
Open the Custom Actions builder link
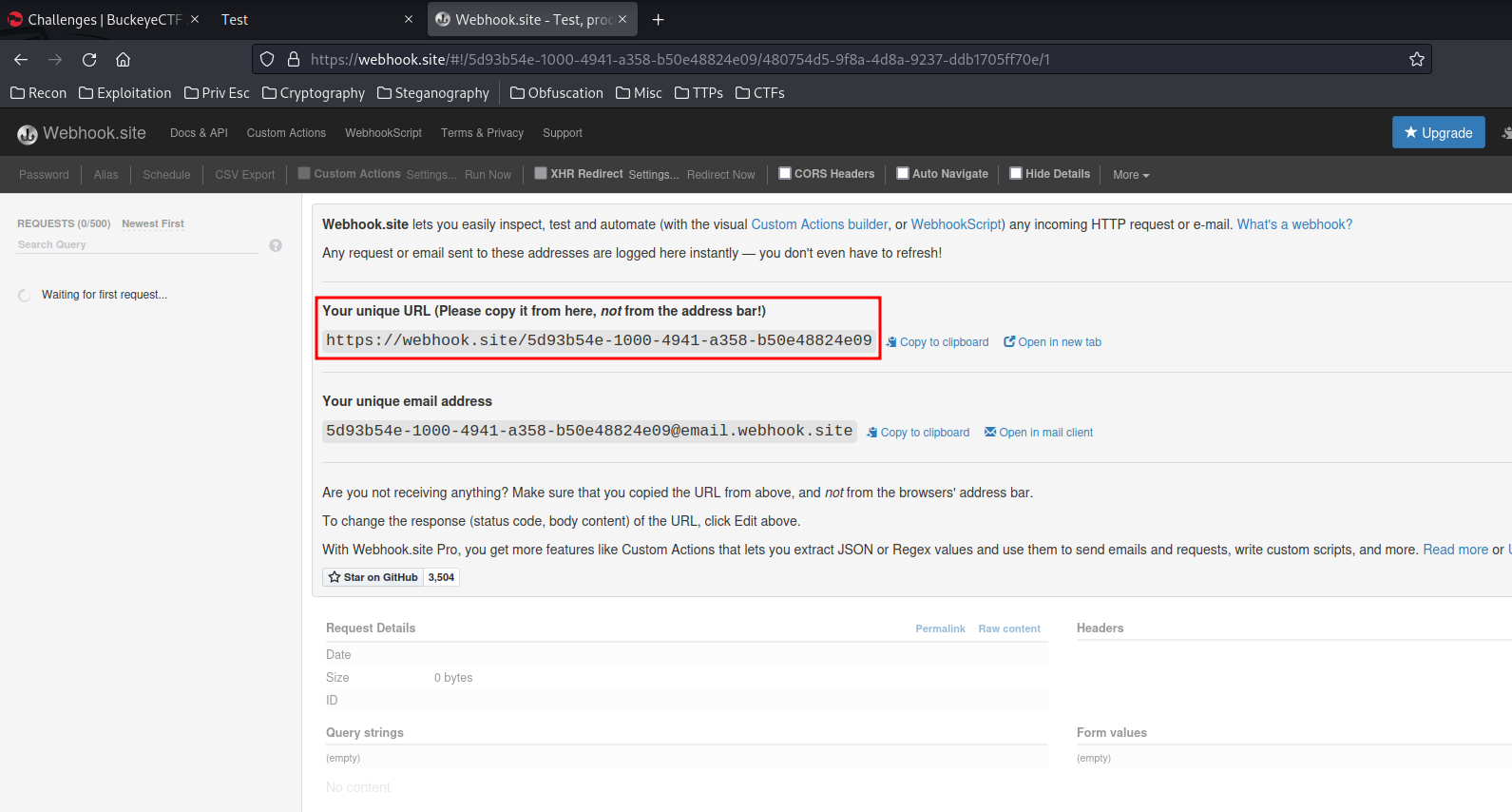820,224
